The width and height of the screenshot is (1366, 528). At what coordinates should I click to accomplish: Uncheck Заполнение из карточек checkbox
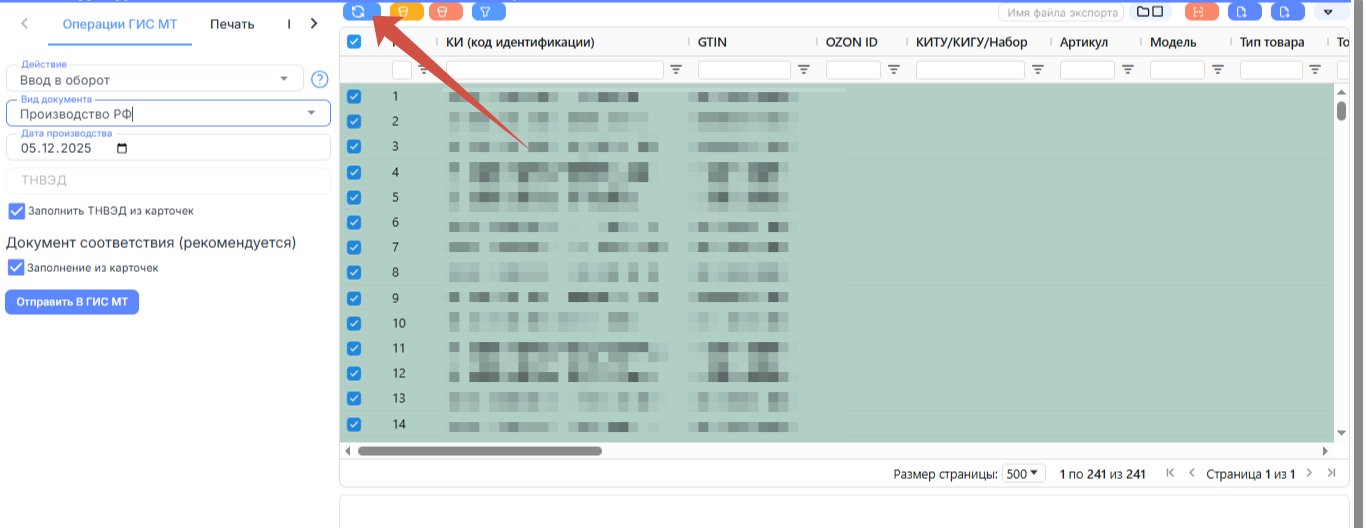click(x=16, y=268)
